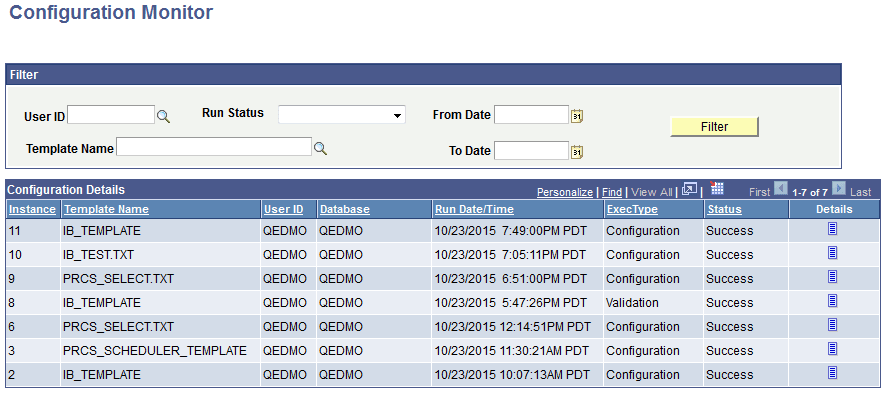The height and width of the screenshot is (398, 889).
Task: Go to previous rows arrow
Action: click(781, 189)
